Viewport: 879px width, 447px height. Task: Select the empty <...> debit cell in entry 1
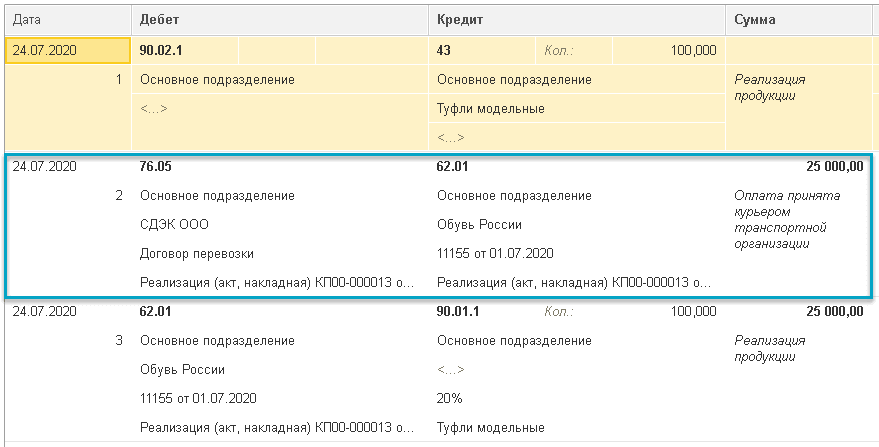tap(154, 108)
